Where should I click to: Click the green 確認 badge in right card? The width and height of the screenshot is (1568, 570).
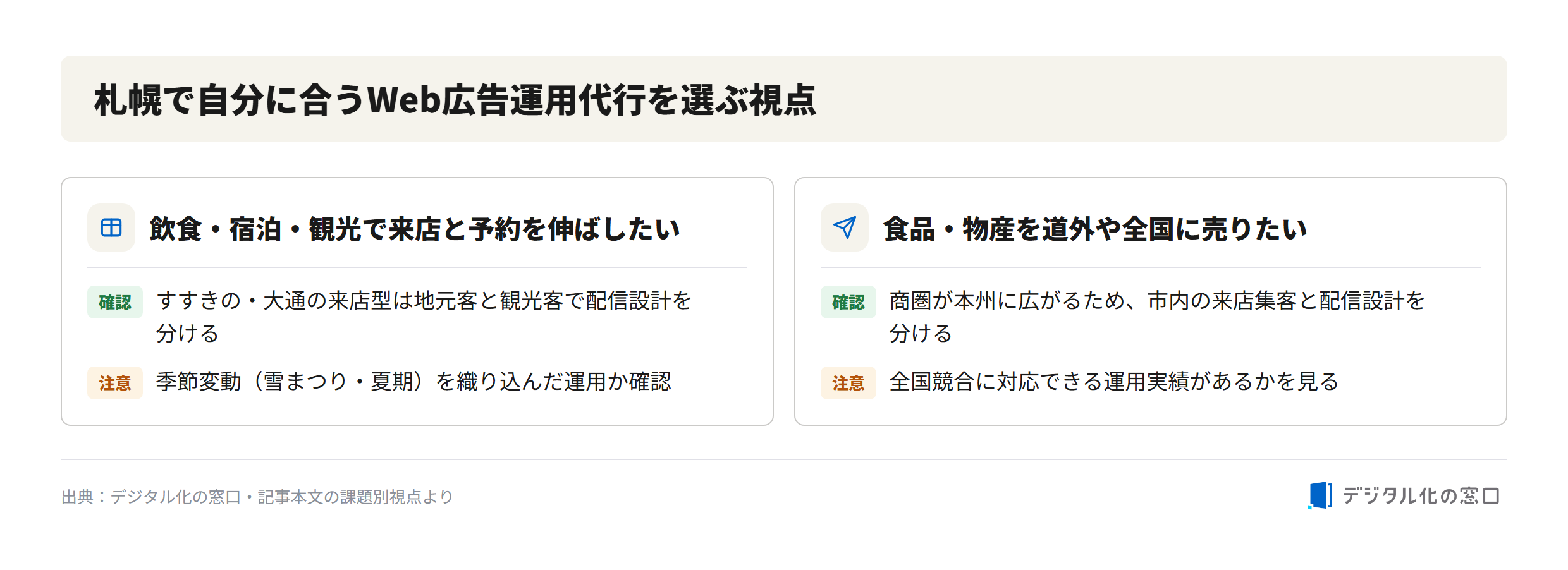coord(848,302)
